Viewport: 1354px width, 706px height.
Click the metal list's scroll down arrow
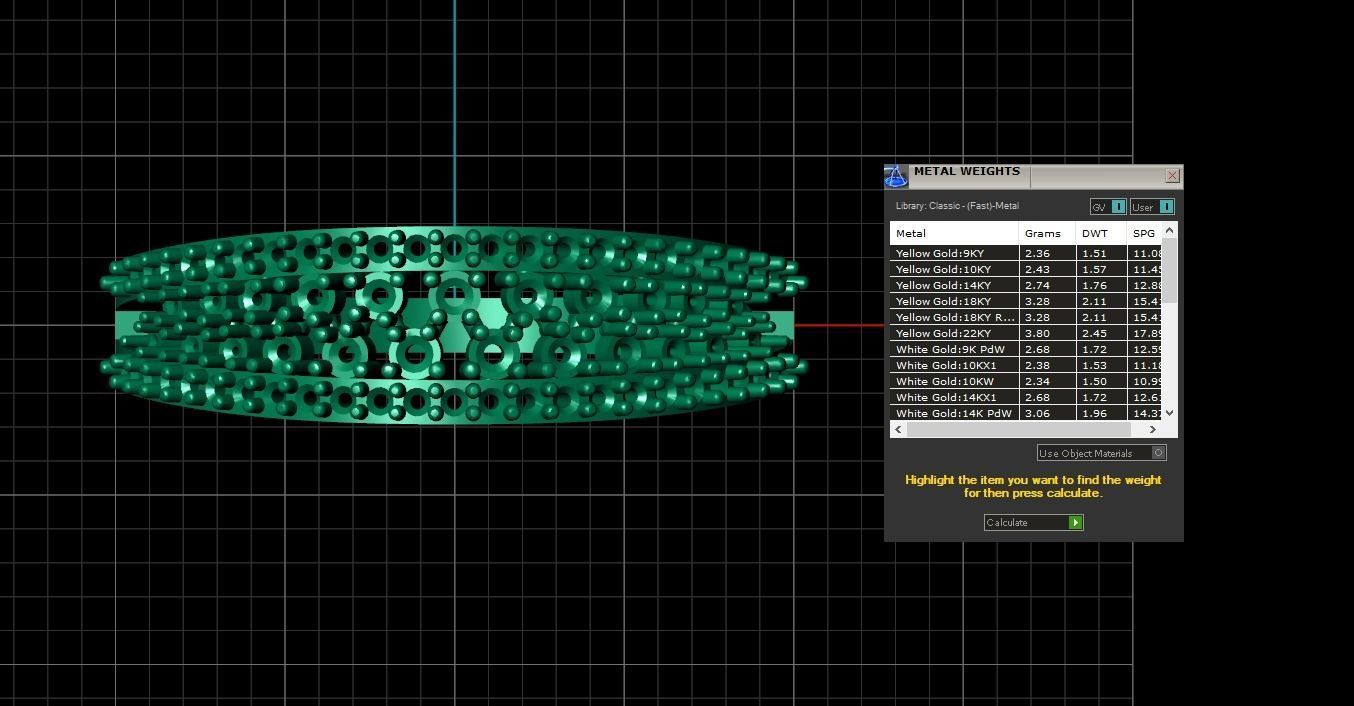1170,413
